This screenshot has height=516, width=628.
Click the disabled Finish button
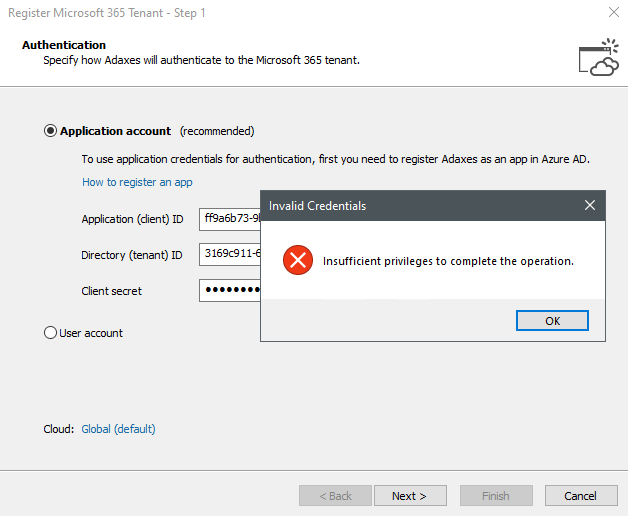point(496,496)
